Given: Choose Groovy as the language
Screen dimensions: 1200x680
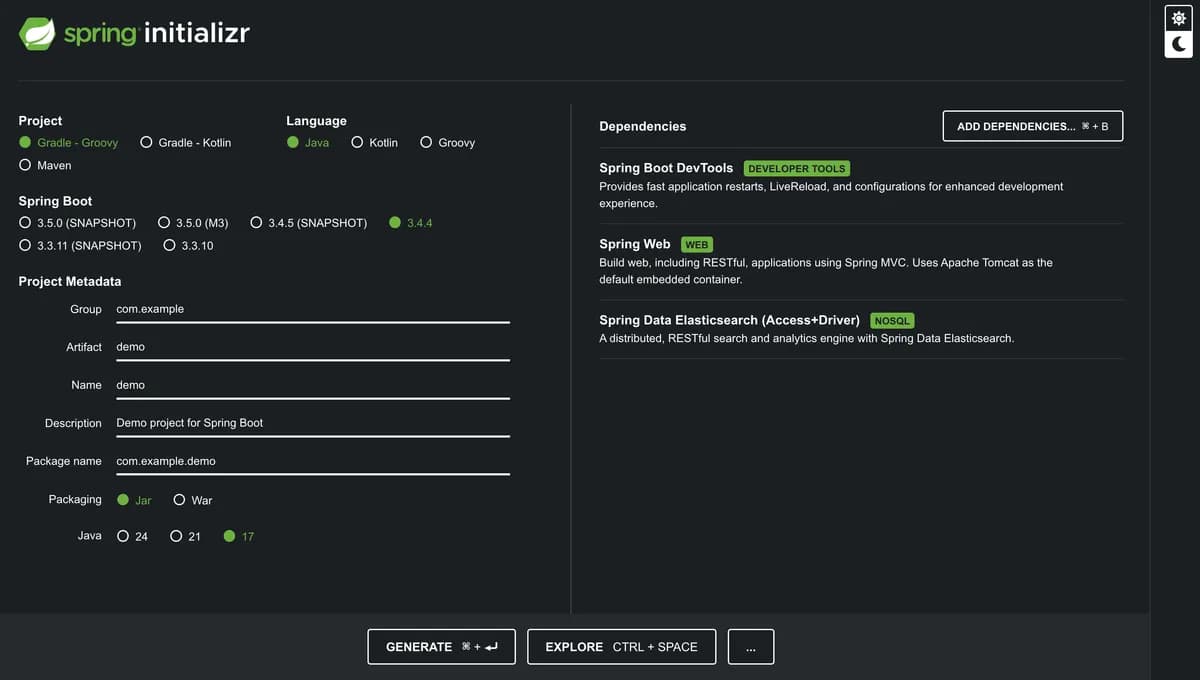Looking at the screenshot, I should click(x=447, y=143).
